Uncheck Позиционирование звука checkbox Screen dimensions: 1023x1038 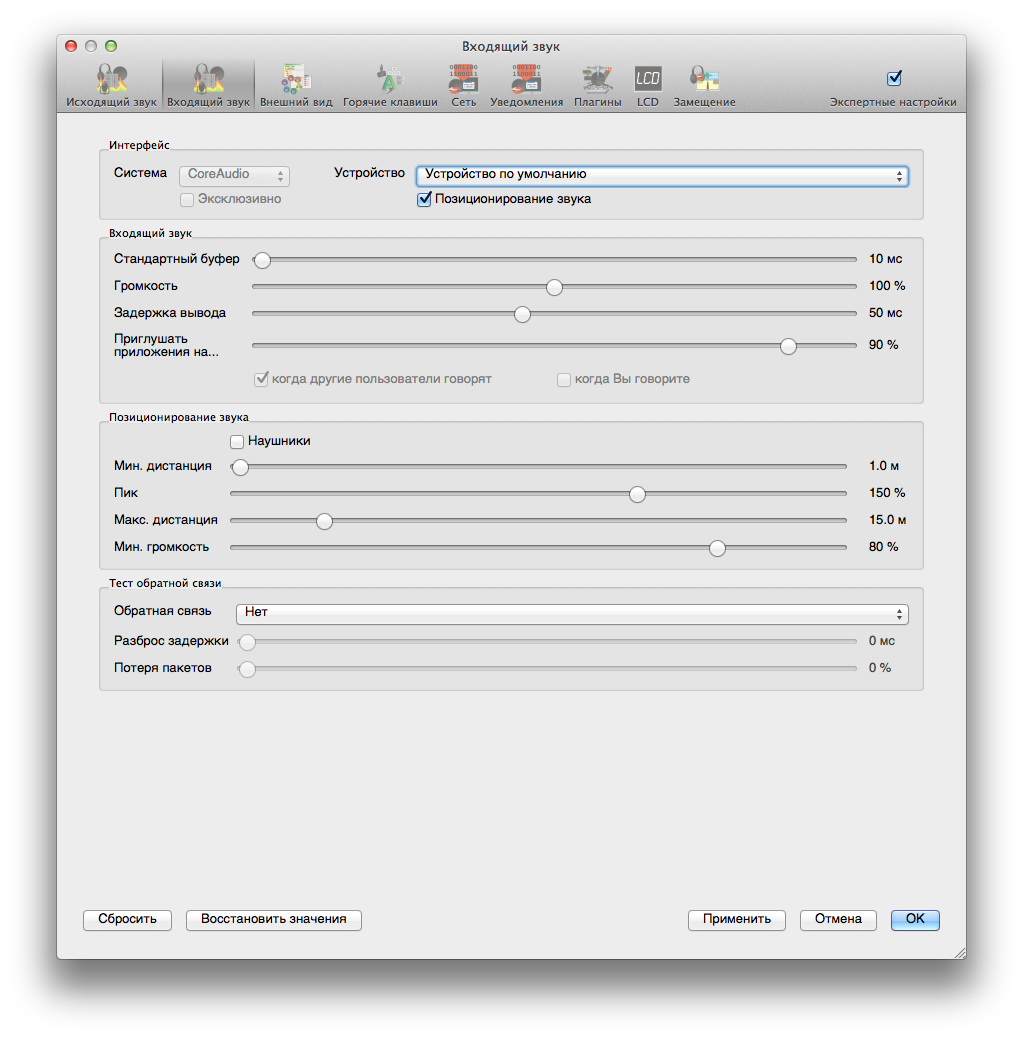425,199
